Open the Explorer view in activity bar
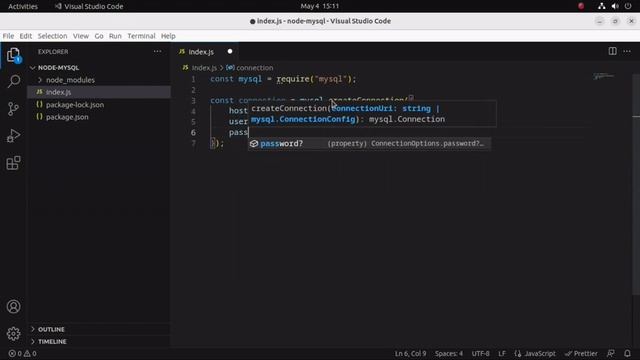Screen dimensions: 640x360 point(13,55)
